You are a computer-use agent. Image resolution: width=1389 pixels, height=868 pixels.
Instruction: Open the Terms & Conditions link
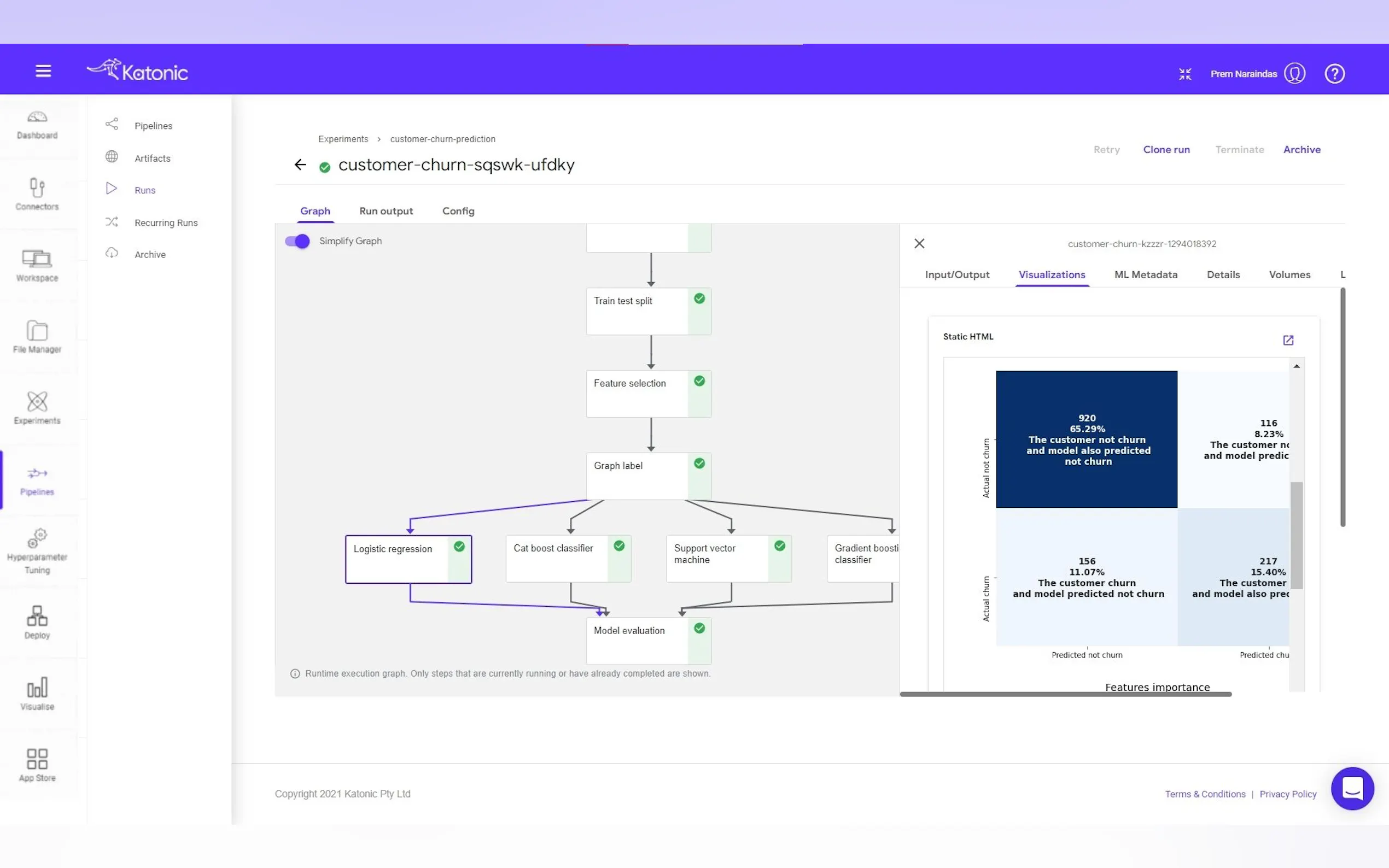pyautogui.click(x=1205, y=794)
